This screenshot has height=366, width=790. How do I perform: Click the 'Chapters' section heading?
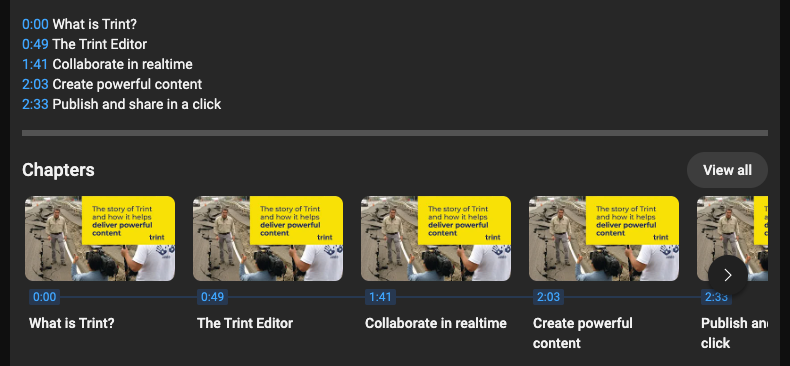tap(58, 170)
